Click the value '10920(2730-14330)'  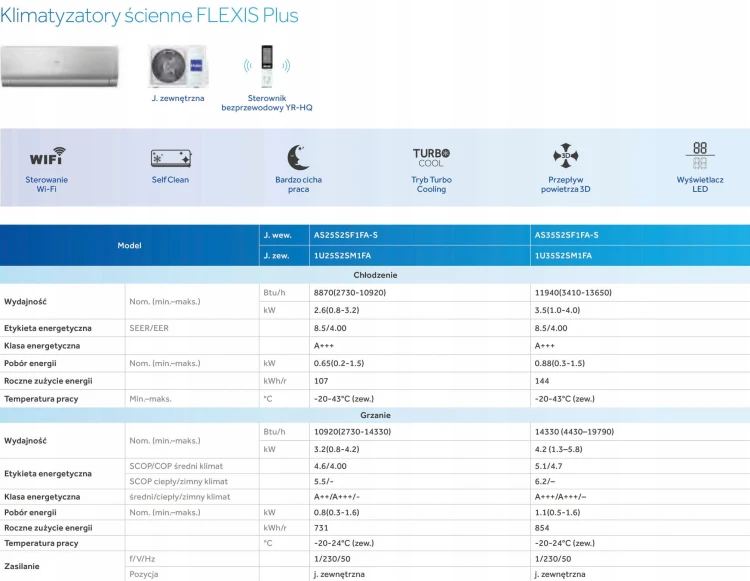[x=353, y=432]
